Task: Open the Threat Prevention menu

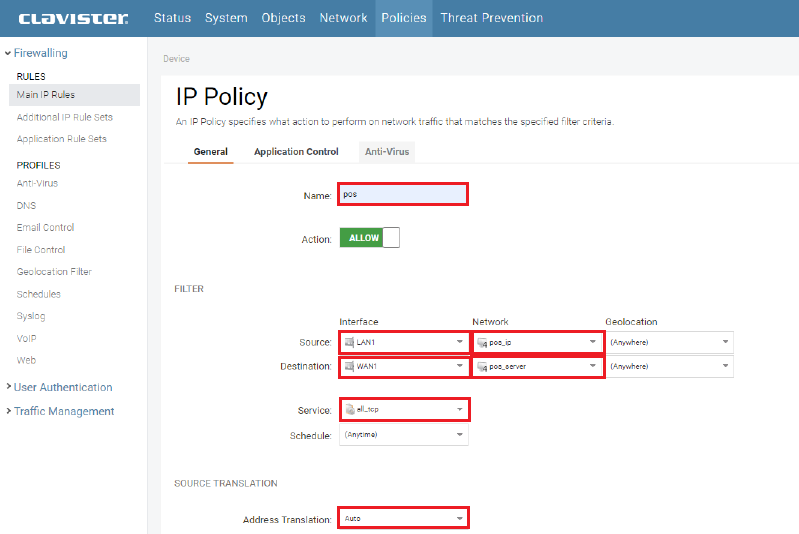Action: (x=491, y=18)
